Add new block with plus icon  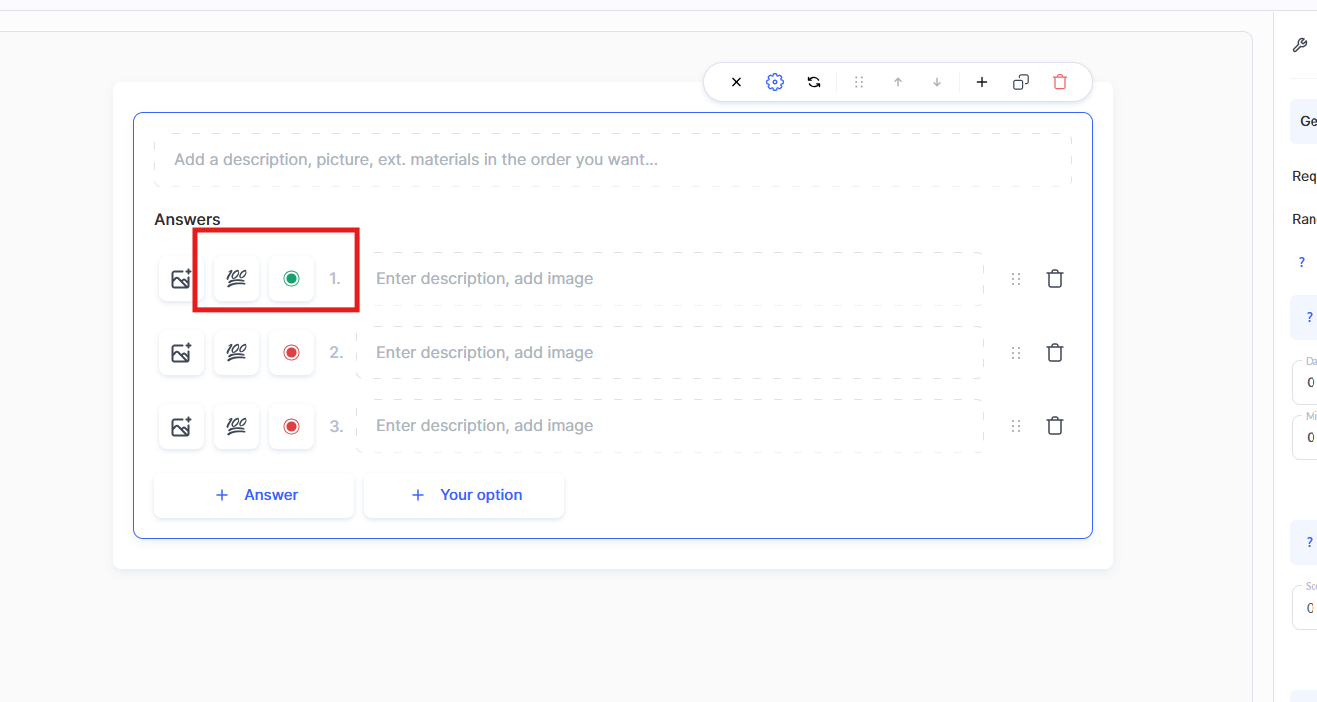pyautogui.click(x=982, y=82)
